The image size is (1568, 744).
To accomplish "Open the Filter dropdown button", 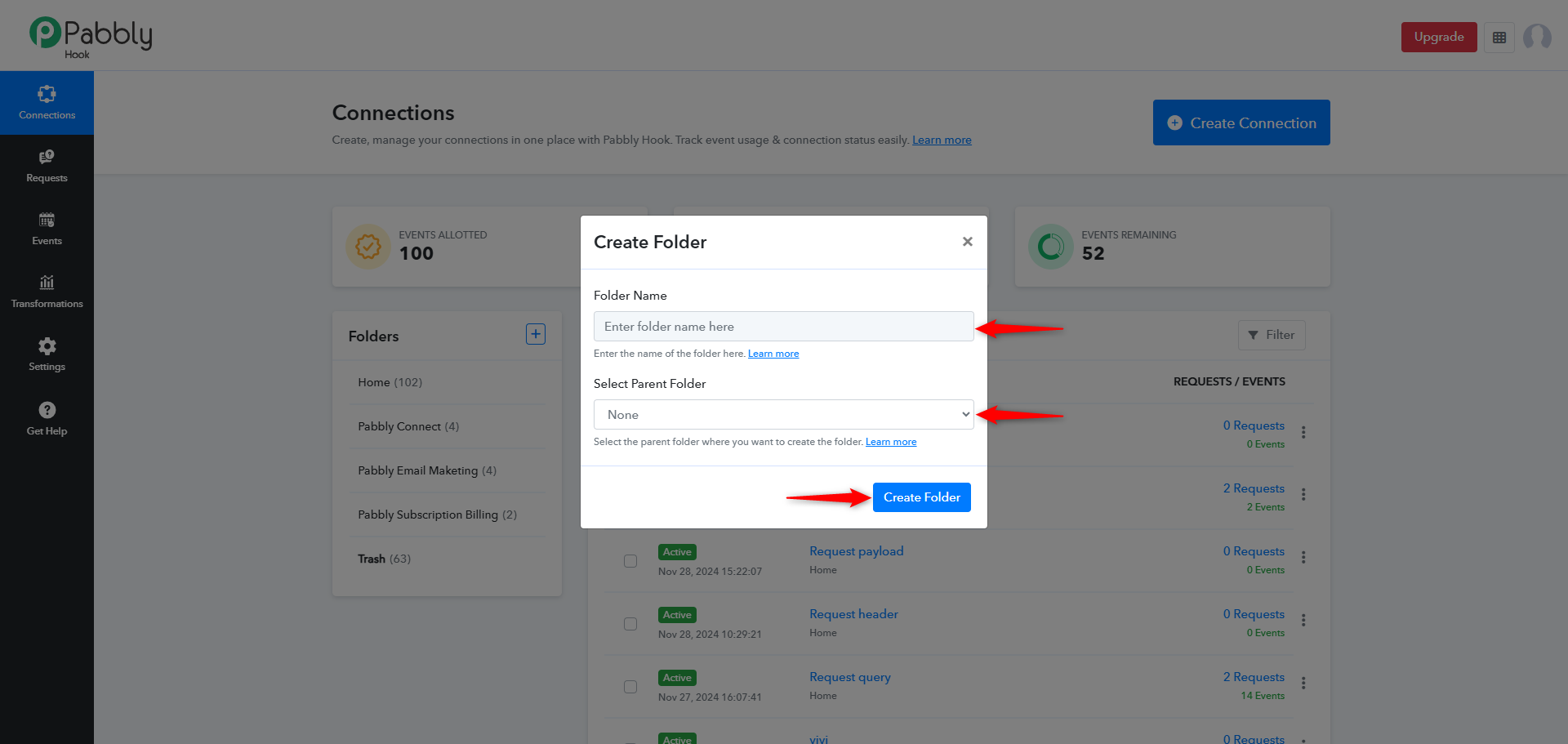I will (1272, 335).
